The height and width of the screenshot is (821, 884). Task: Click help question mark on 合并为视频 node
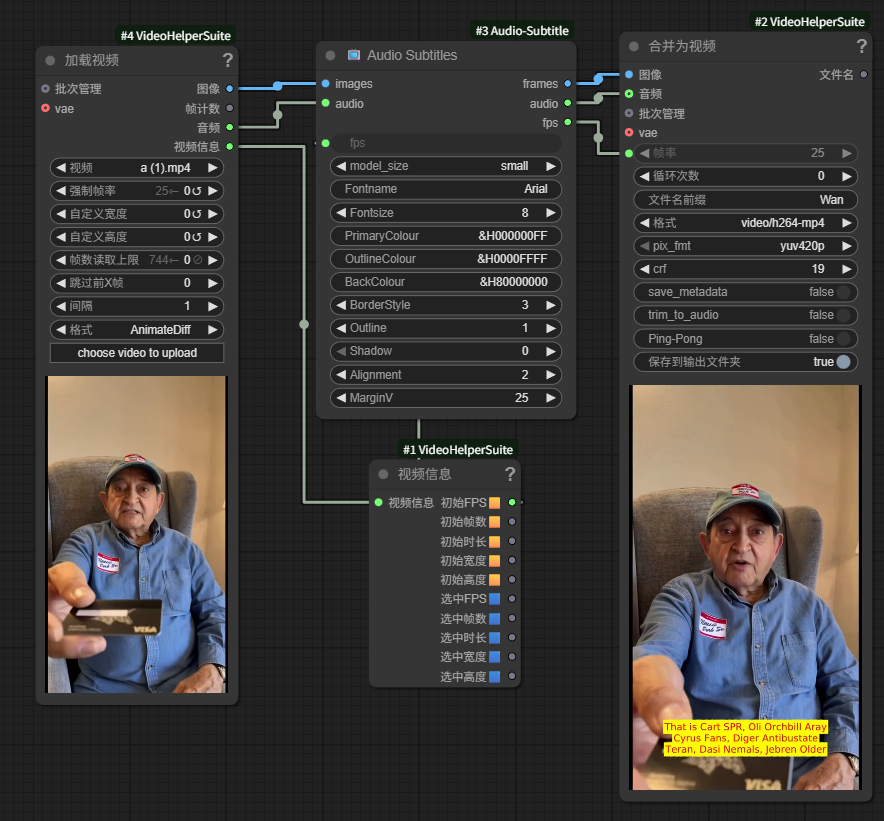click(x=862, y=46)
